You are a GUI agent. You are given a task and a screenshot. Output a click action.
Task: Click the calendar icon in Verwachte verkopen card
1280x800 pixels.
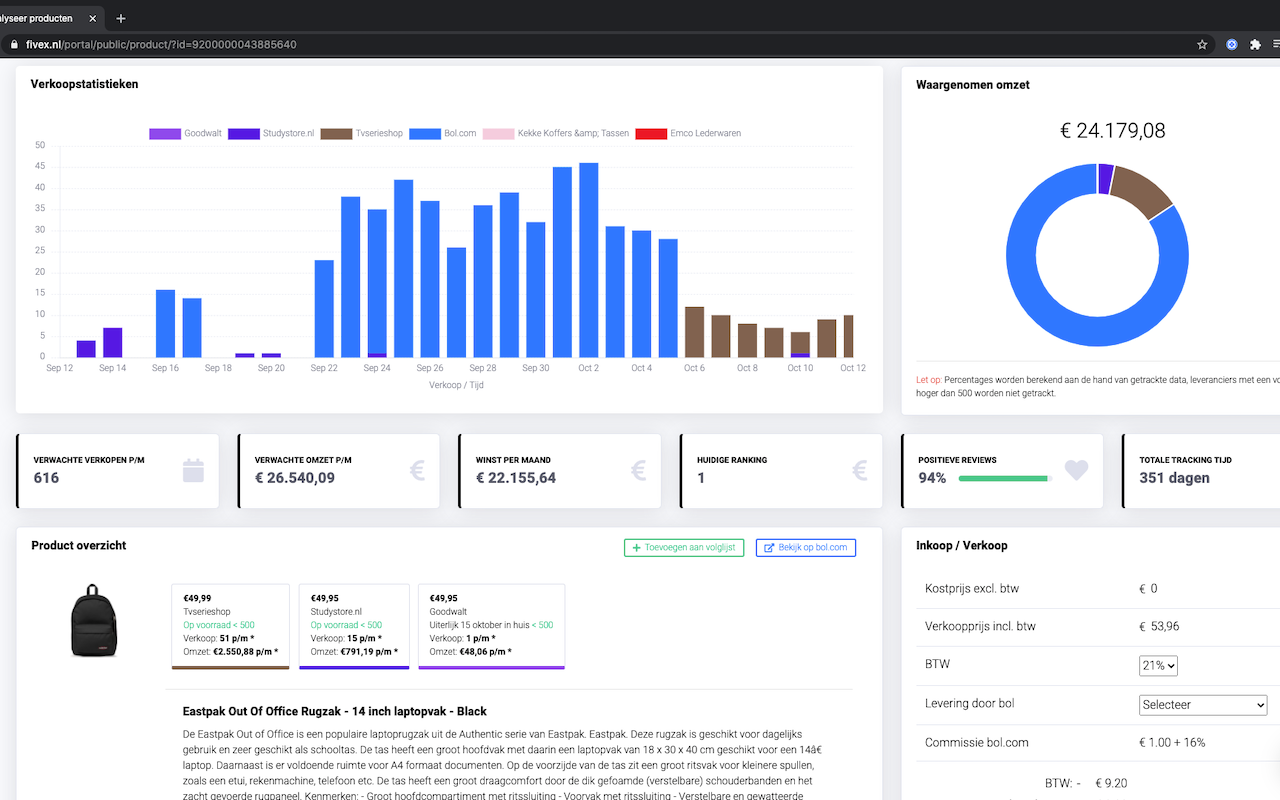point(193,470)
